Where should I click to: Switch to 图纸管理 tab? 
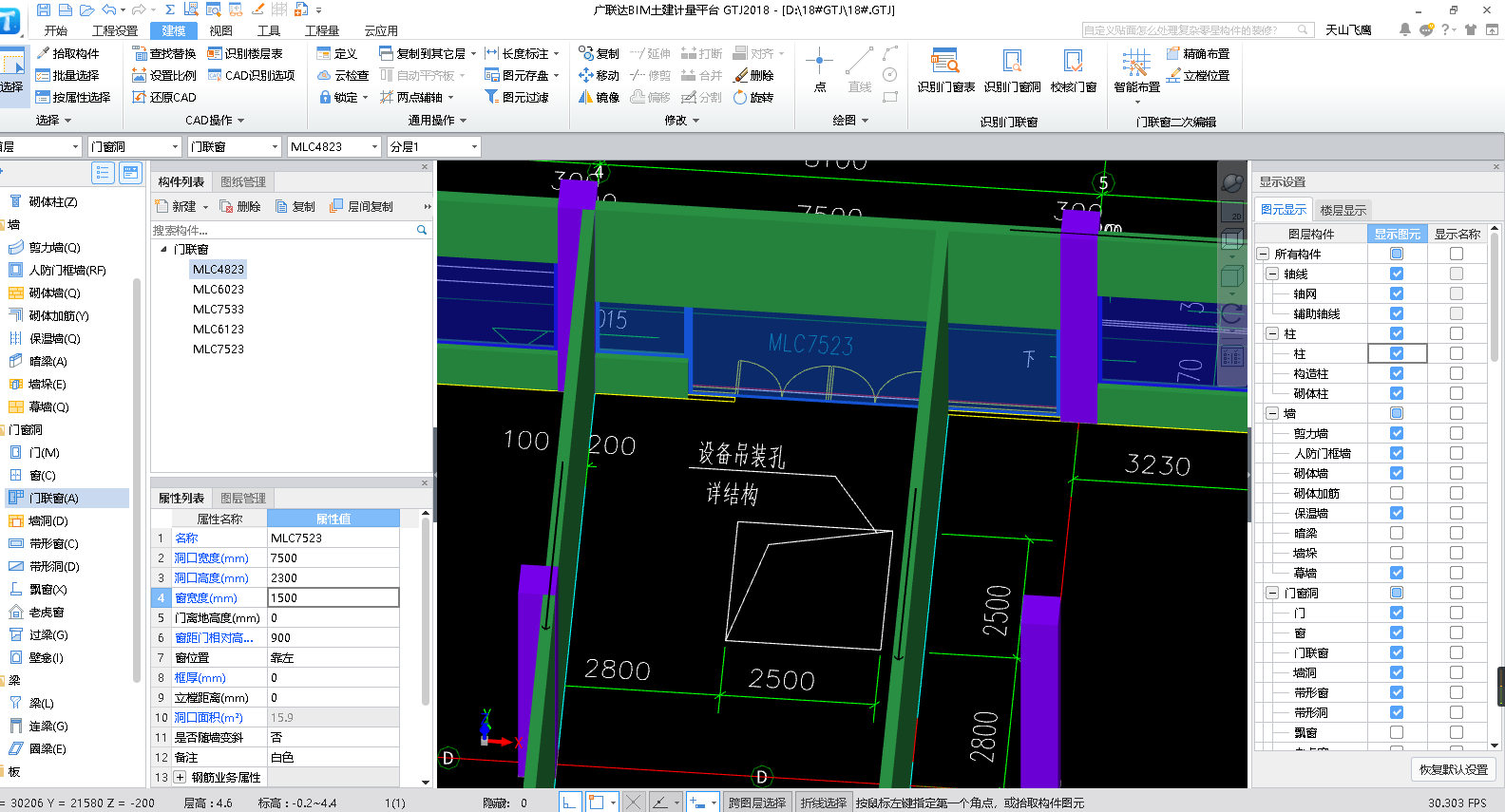click(243, 181)
